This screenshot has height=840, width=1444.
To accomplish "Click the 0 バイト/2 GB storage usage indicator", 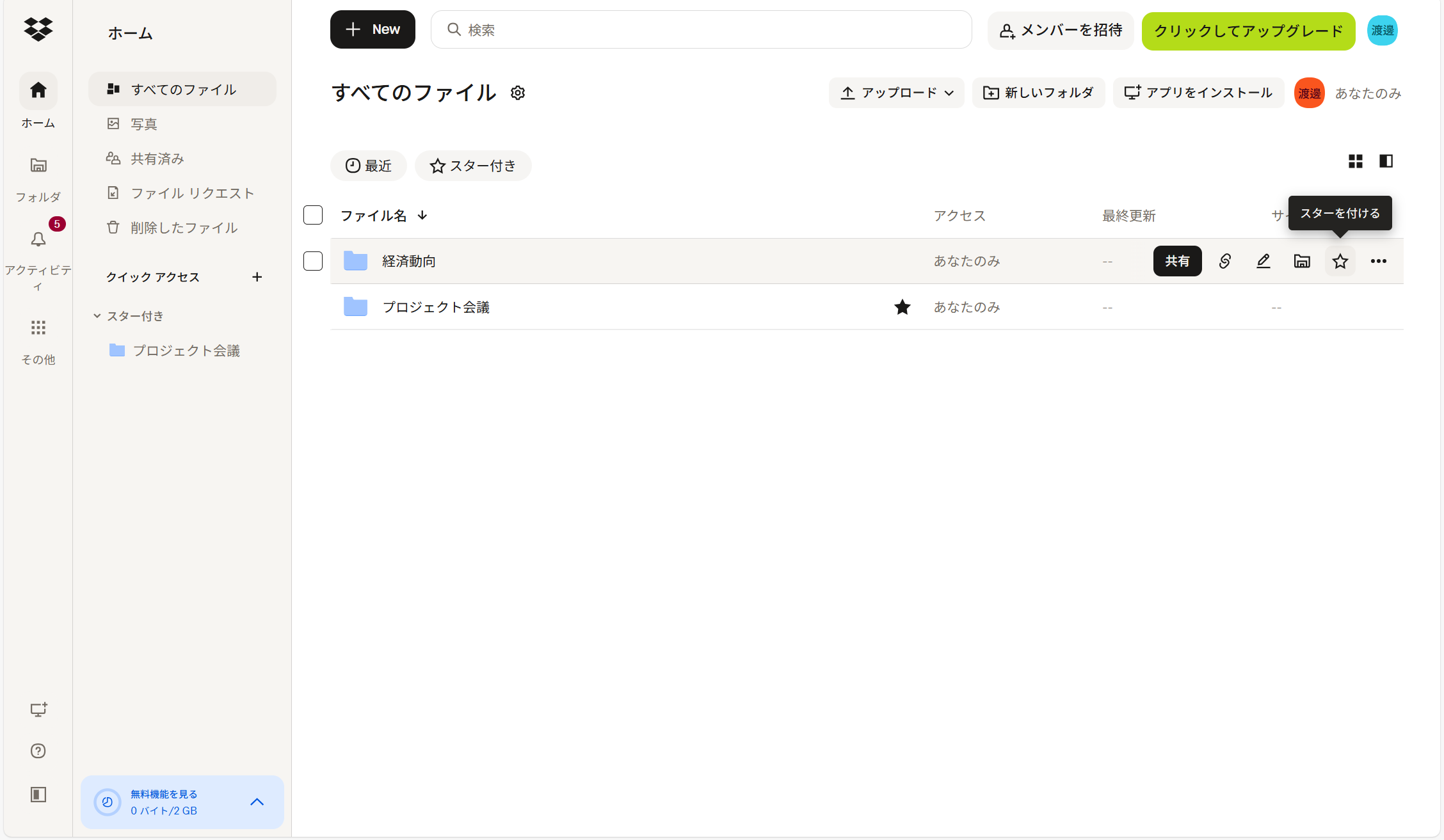I will point(163,810).
